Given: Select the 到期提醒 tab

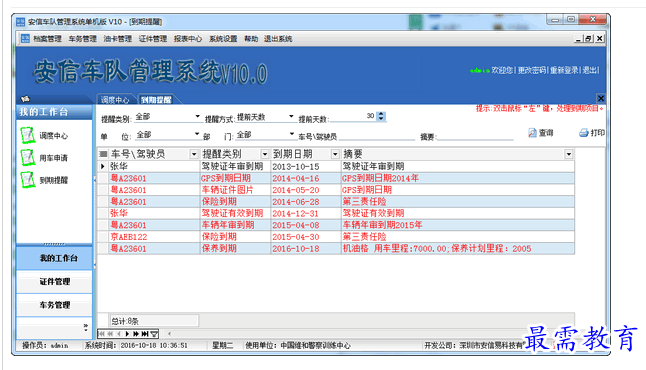Looking at the screenshot, I should click(156, 100).
